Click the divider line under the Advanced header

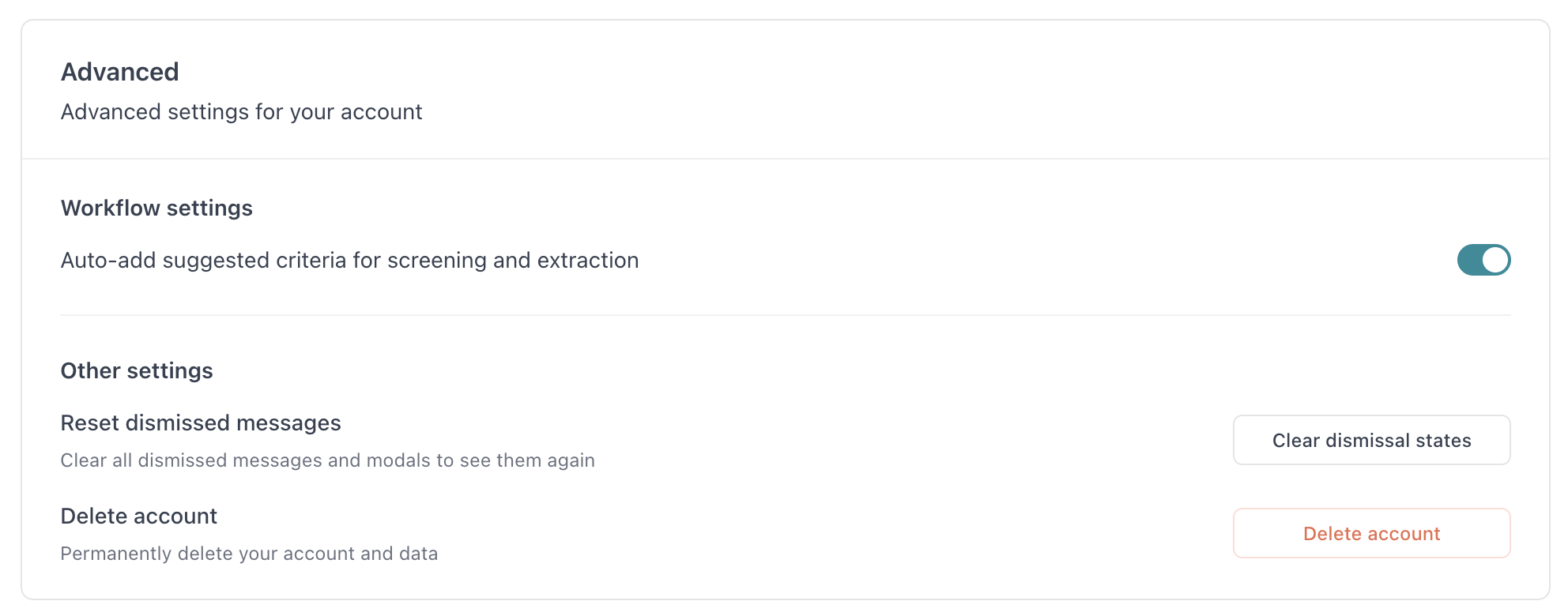786,159
